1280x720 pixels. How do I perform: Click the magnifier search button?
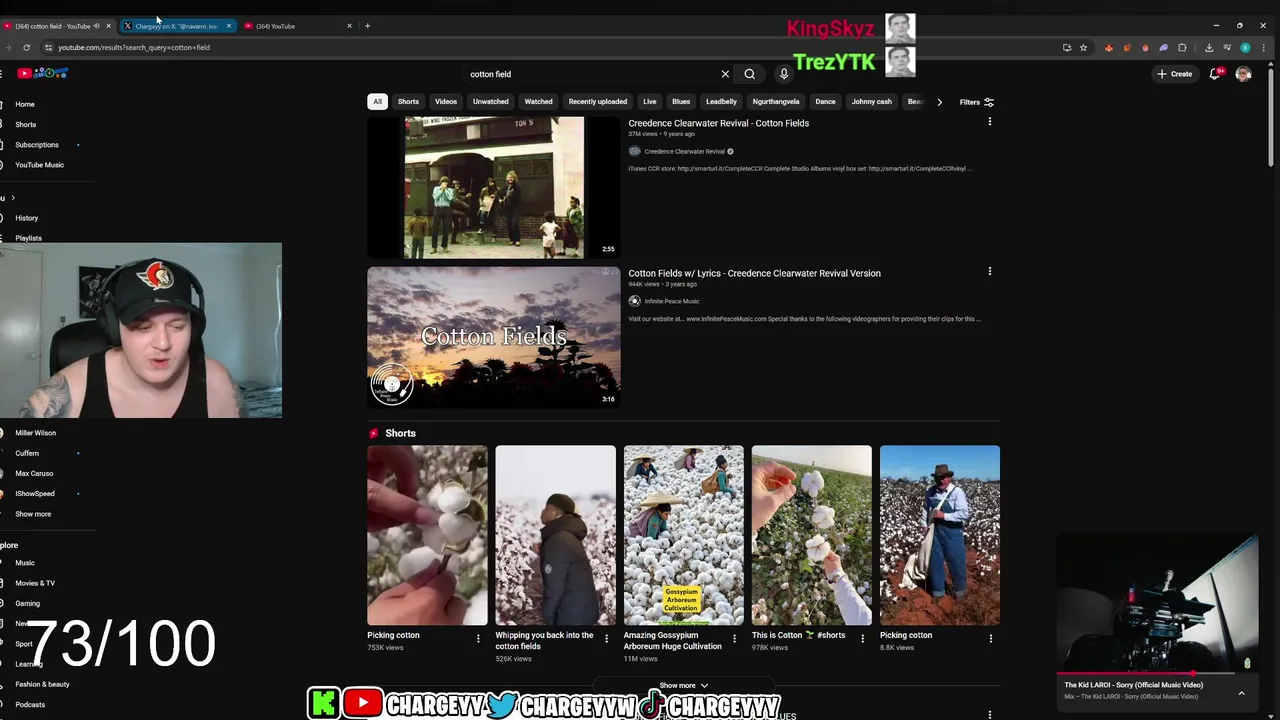(x=749, y=74)
